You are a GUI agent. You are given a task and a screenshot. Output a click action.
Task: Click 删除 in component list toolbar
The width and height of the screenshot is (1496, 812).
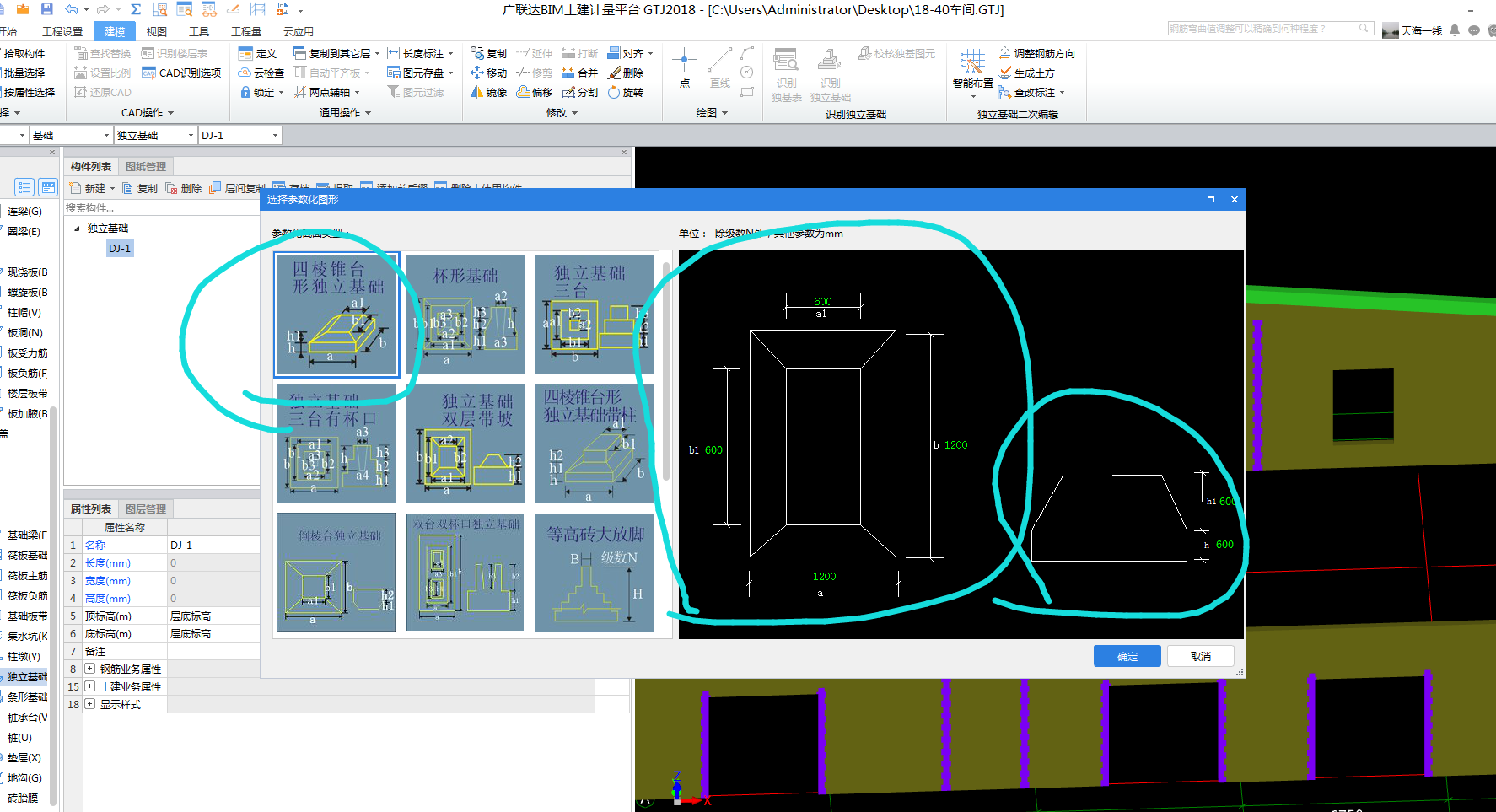183,188
